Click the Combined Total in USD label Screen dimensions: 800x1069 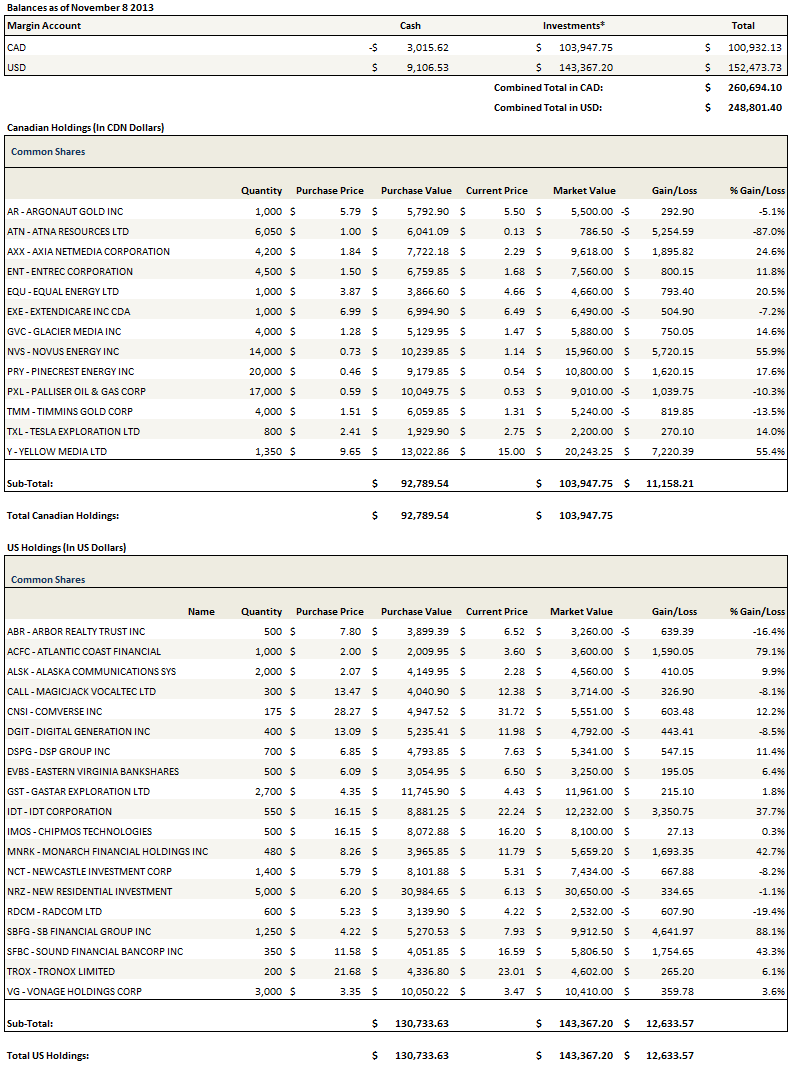coord(547,107)
